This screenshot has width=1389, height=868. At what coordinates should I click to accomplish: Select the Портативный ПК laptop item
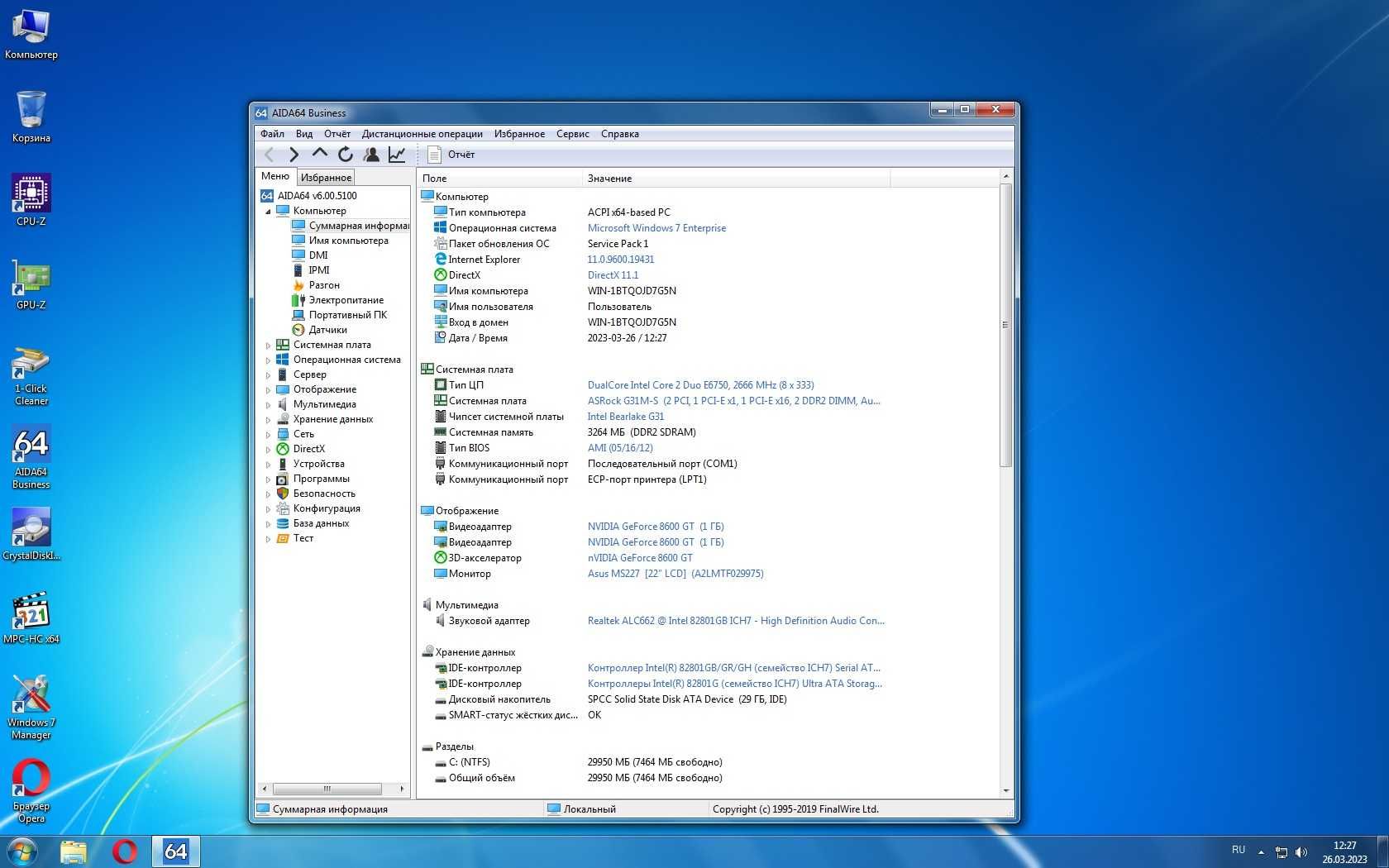click(347, 315)
